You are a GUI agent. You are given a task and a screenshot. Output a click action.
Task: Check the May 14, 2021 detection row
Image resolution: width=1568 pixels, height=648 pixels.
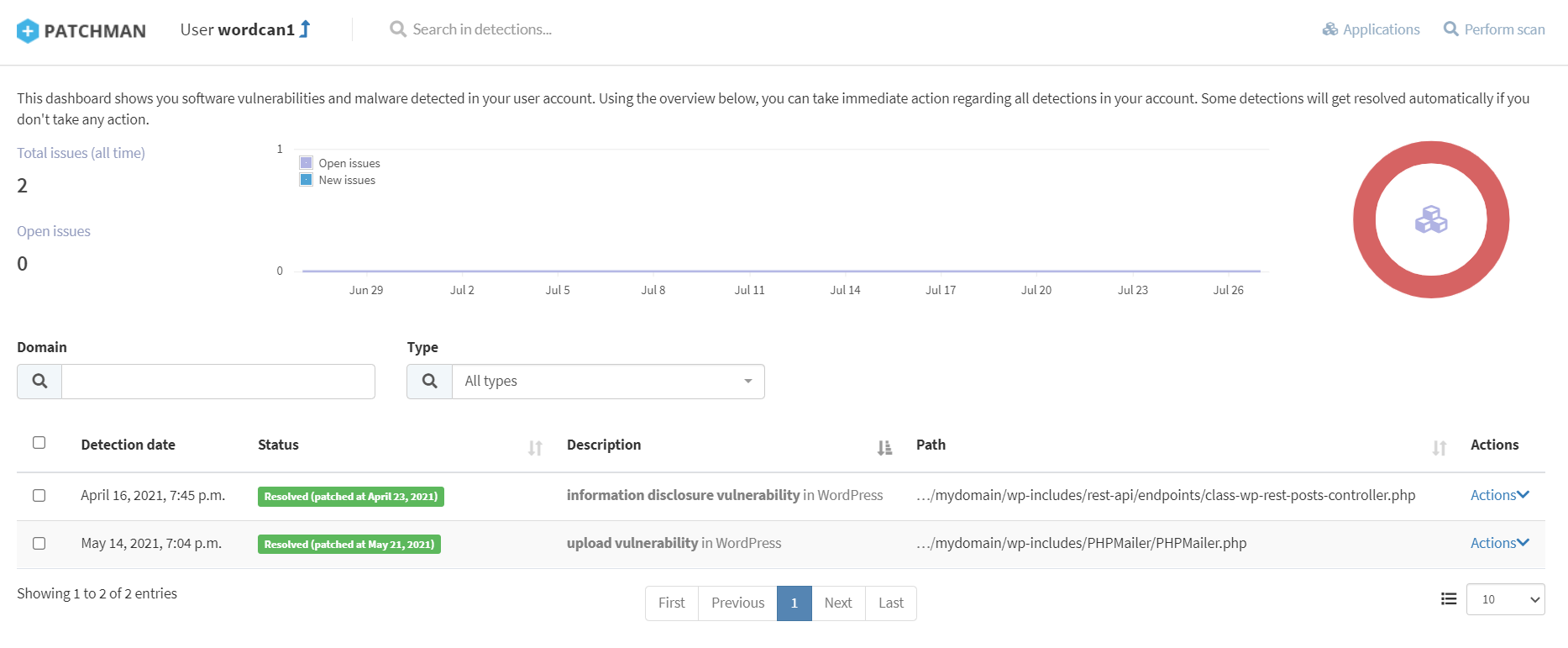tap(39, 544)
